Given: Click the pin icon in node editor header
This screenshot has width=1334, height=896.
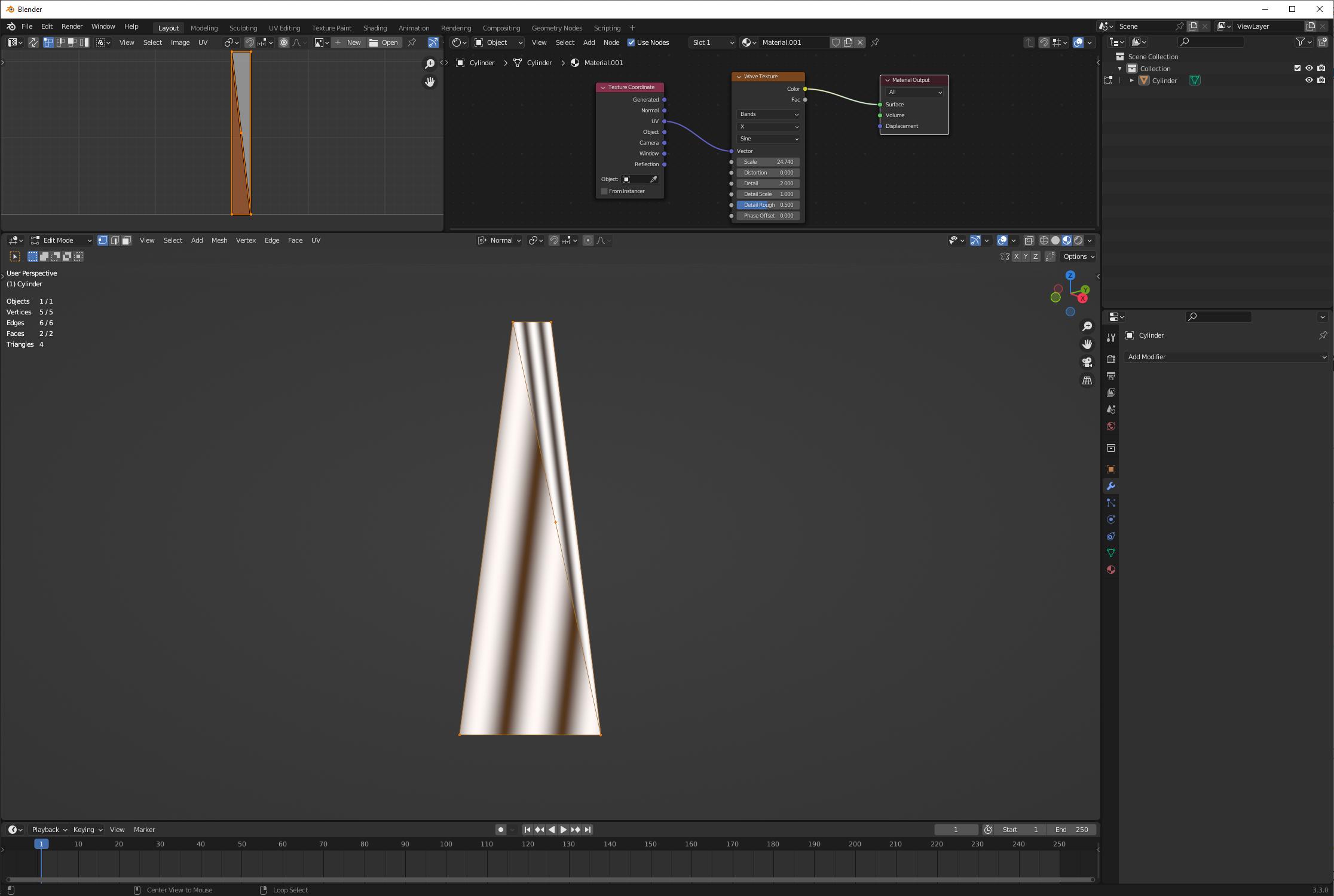Looking at the screenshot, I should coord(875,42).
